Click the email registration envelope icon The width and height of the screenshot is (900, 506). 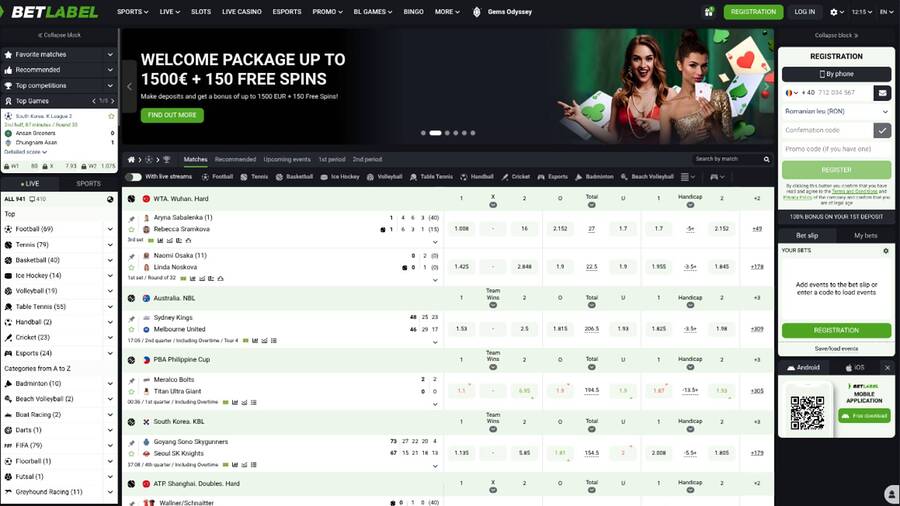click(882, 92)
